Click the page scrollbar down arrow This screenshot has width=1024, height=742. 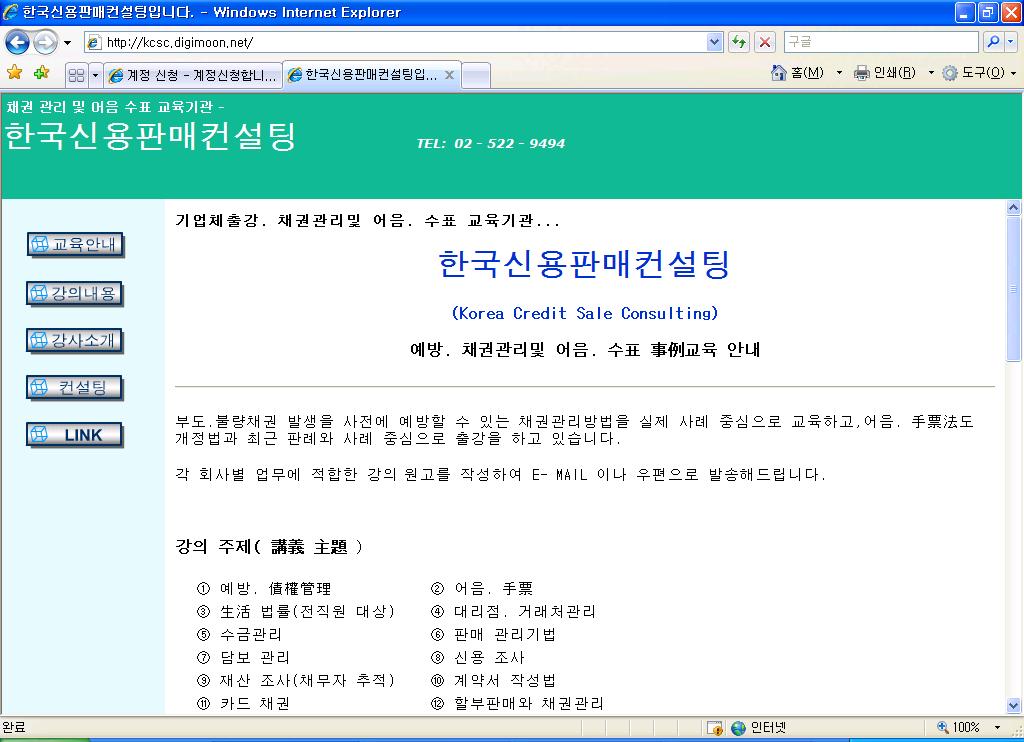click(x=1014, y=705)
